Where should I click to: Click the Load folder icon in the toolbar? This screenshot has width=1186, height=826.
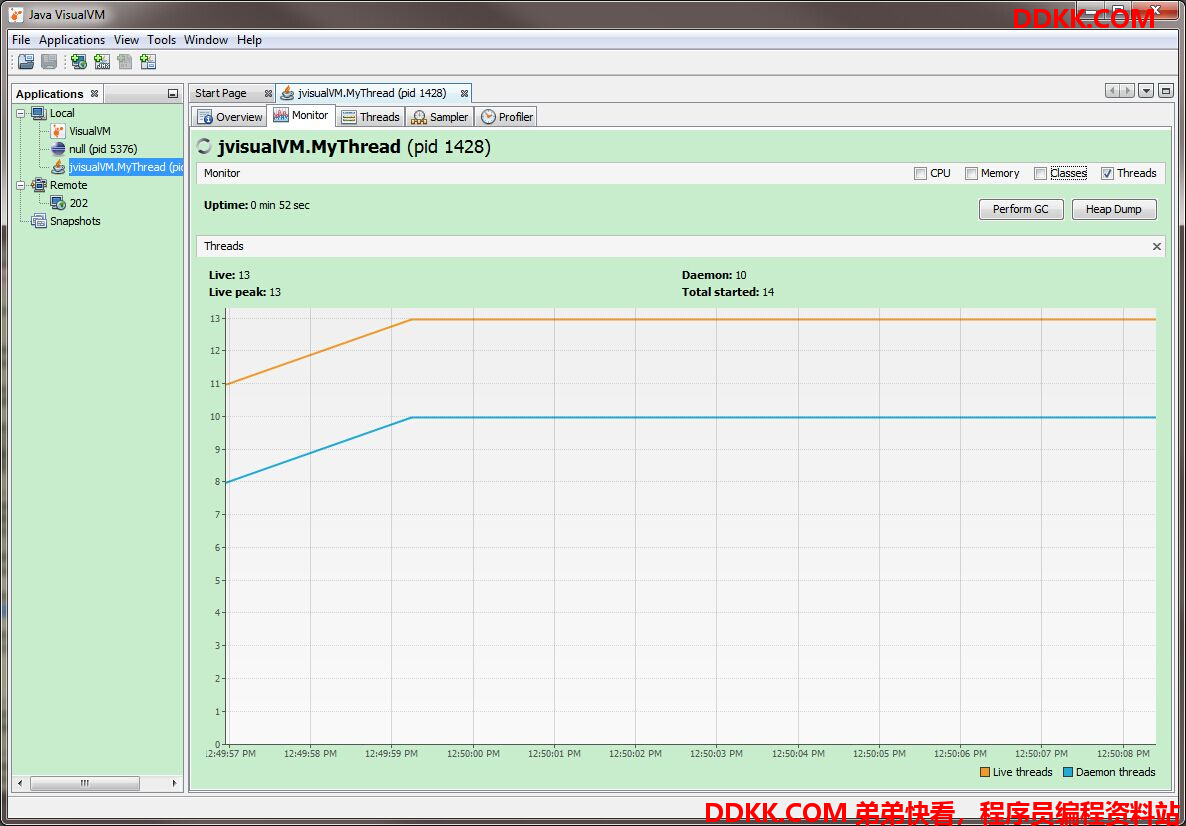coord(26,62)
